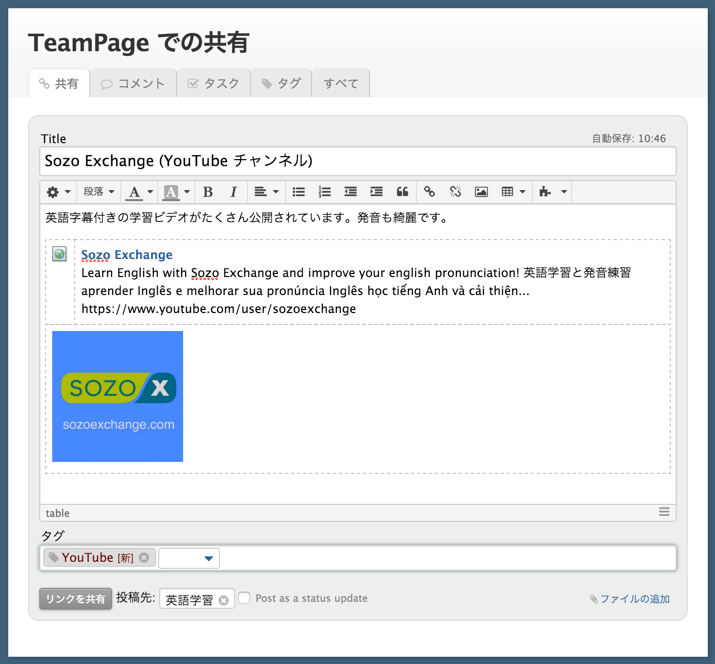Apply blockquote formatting
Viewport: 715px width, 664px height.
pyautogui.click(x=403, y=192)
